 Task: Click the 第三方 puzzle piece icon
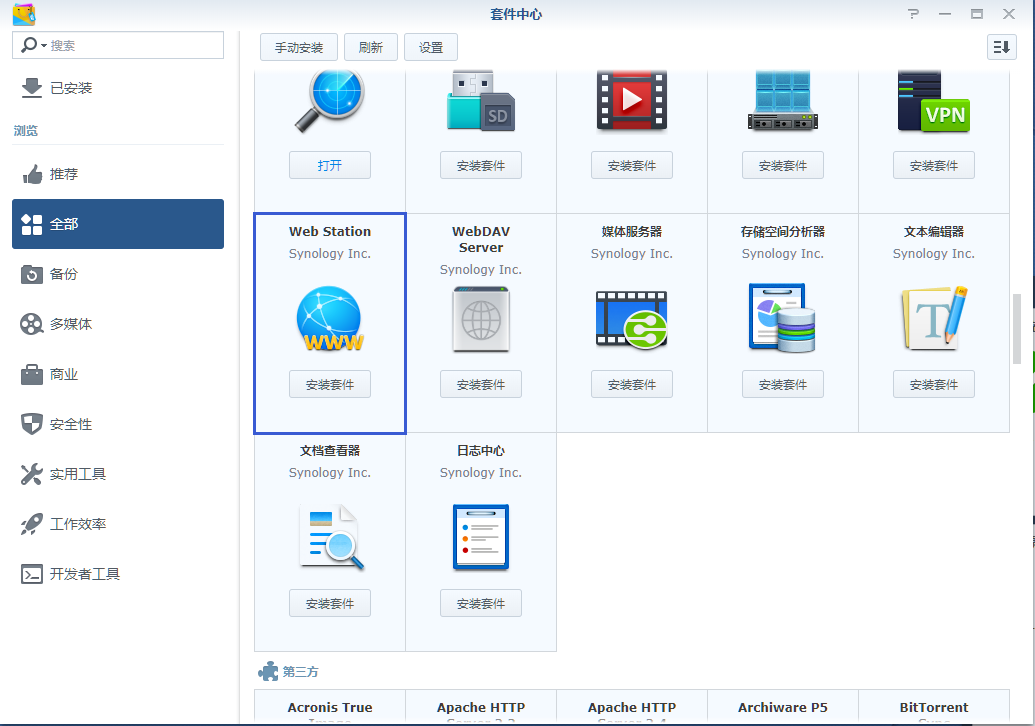click(x=268, y=671)
